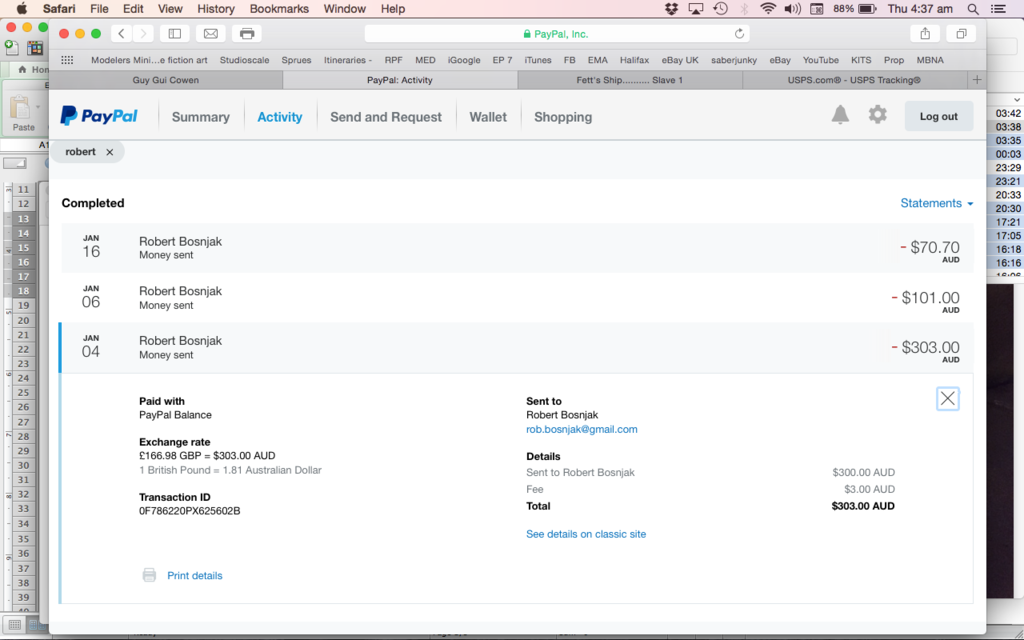Open Send and Request page
Screen dimensions: 1024x640
coord(386,117)
